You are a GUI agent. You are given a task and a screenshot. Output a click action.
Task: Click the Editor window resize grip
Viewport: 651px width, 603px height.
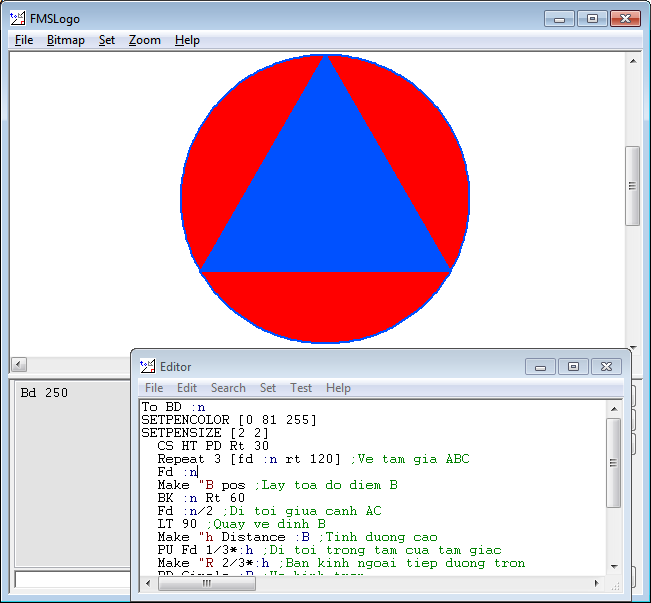click(615, 586)
